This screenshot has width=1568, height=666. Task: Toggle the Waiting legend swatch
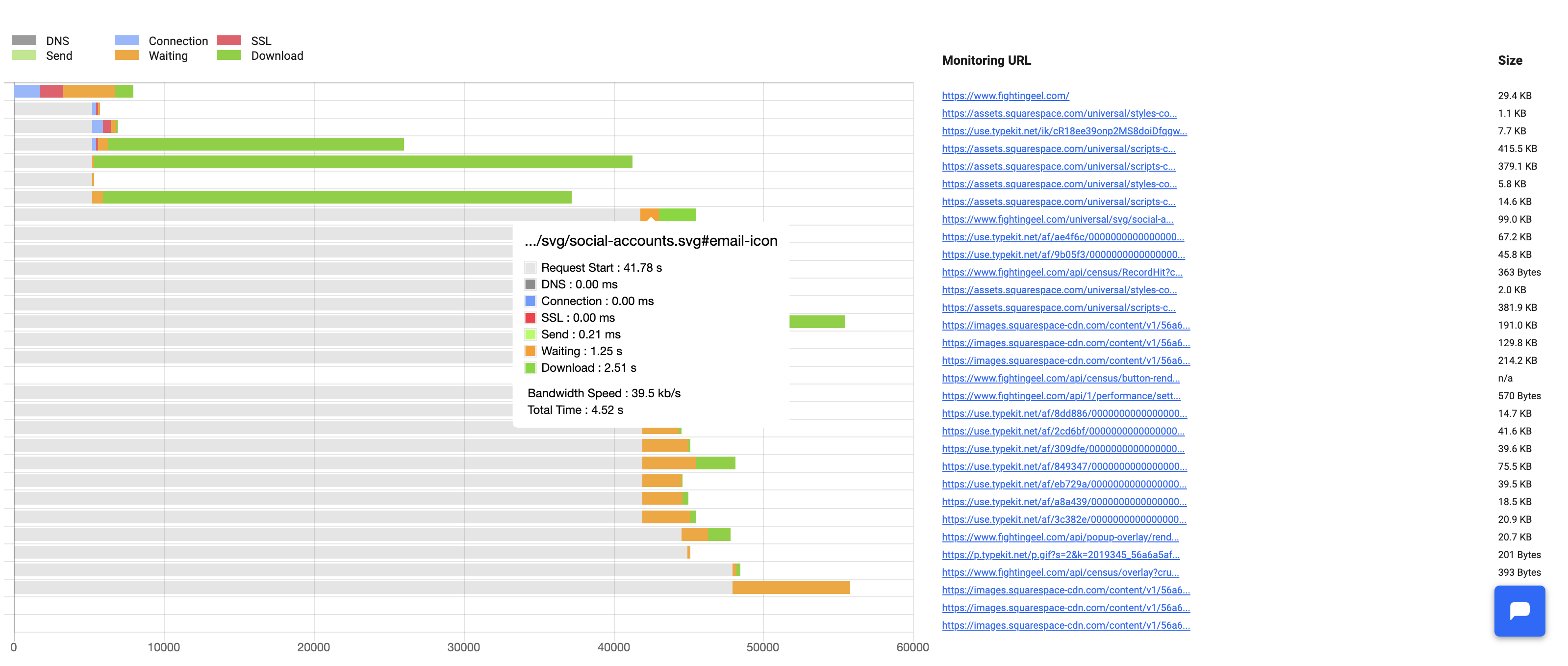(x=126, y=55)
